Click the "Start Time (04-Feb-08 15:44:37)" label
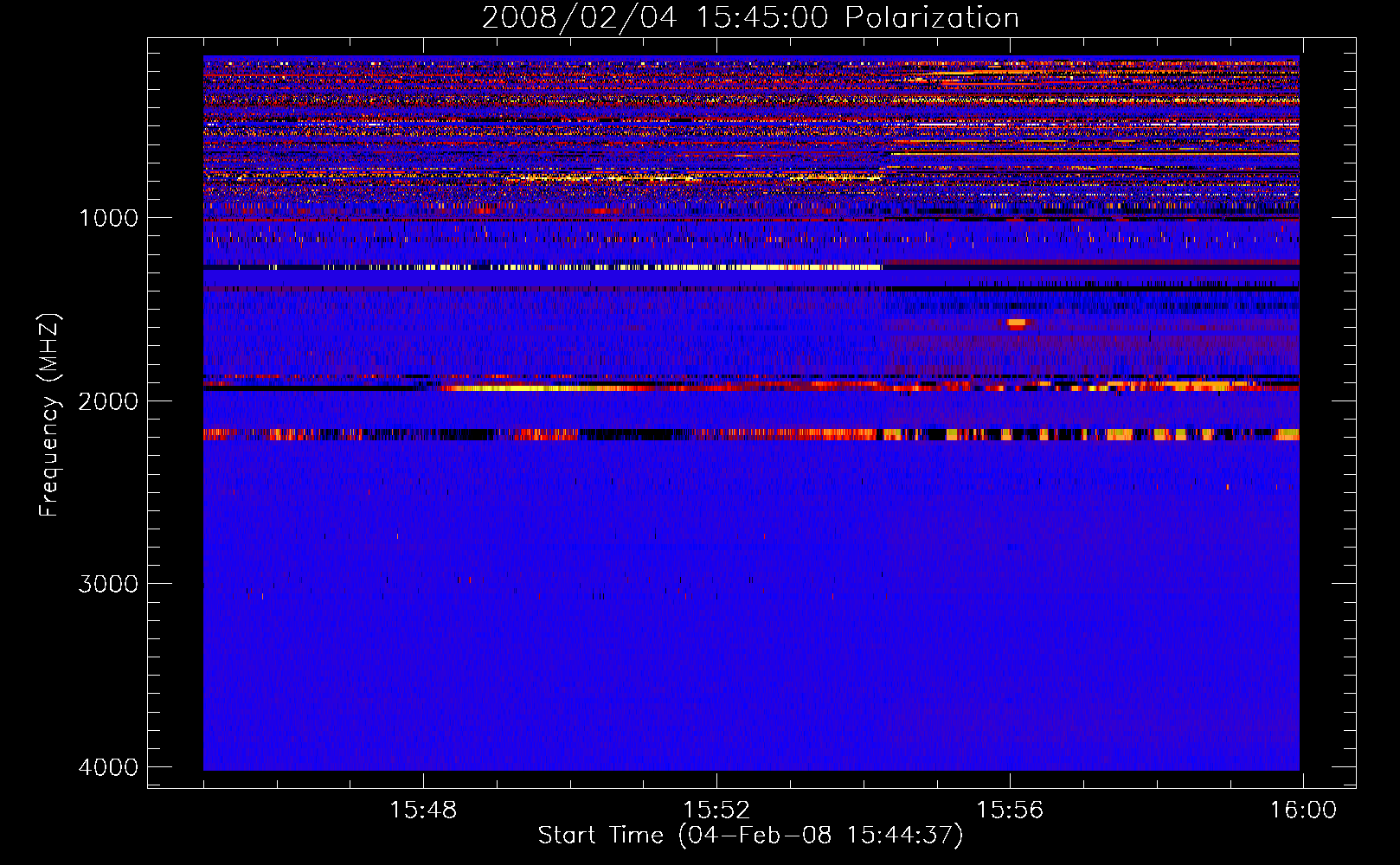Screen dimensions: 1400x865 (750, 836)
